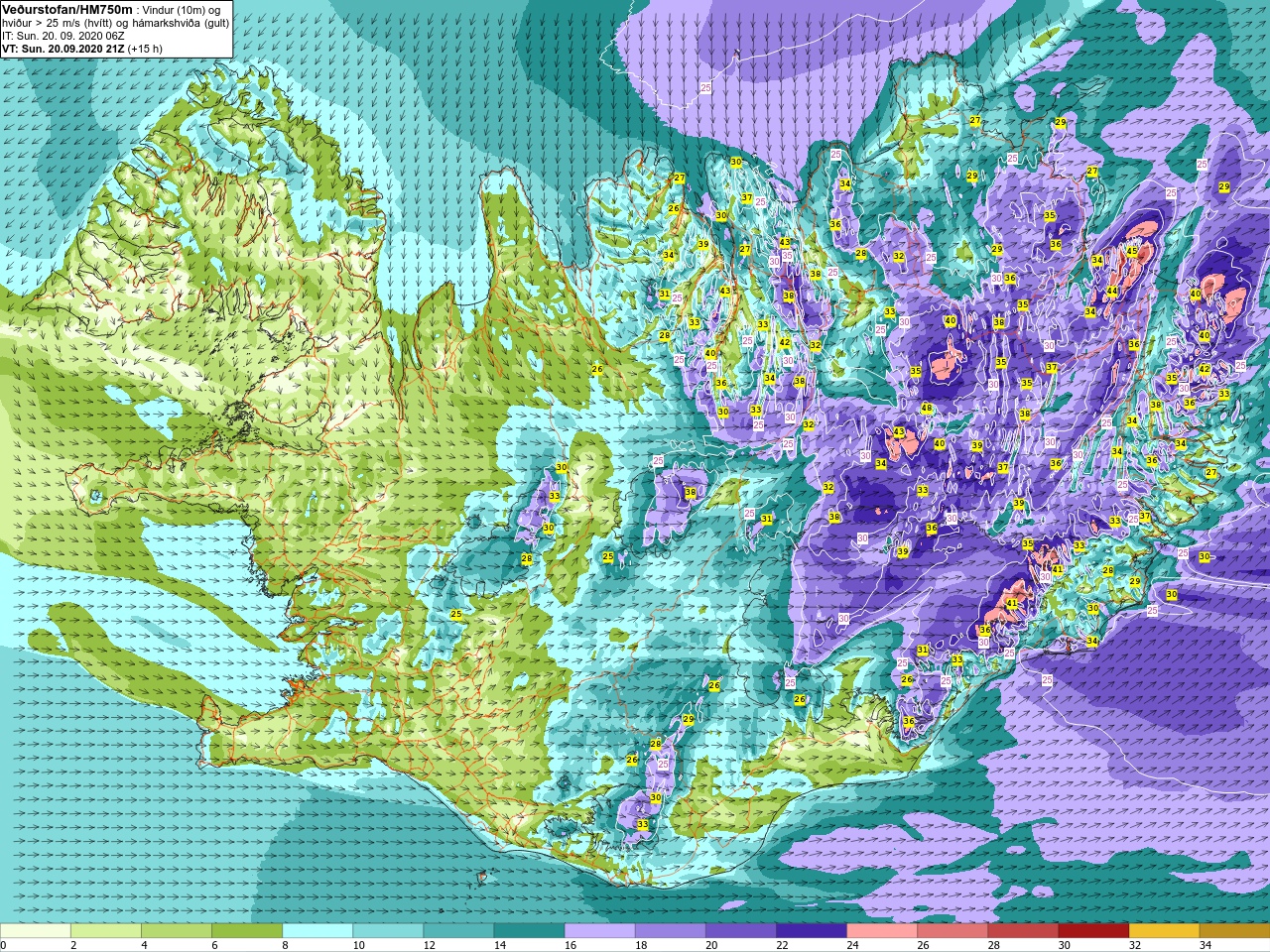This screenshot has height=952, width=1270.
Task: Click the 28–30 m/s red legend swatch
Action: click(1022, 931)
